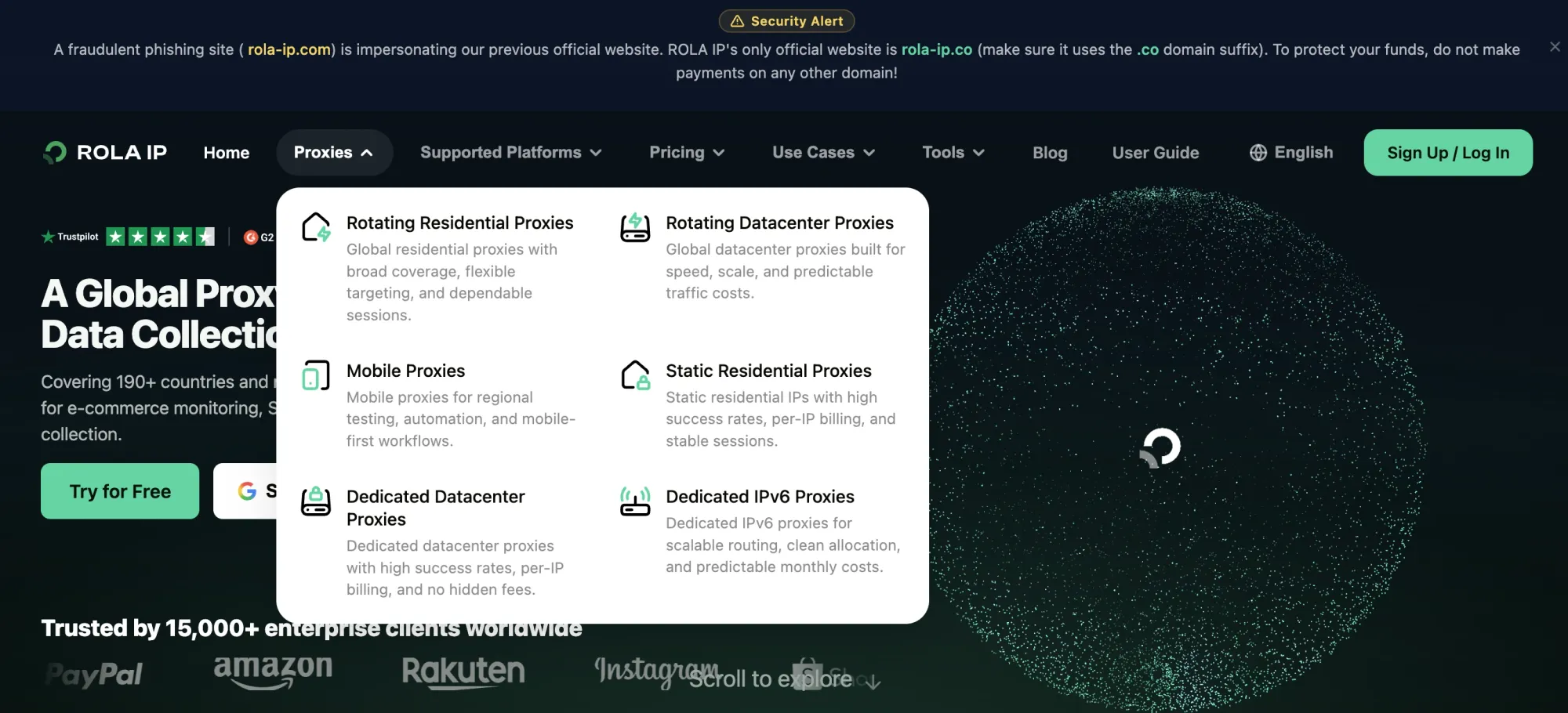Screen dimensions: 1568x713
Task: Expand the Pricing dropdown
Action: pyautogui.click(x=687, y=153)
